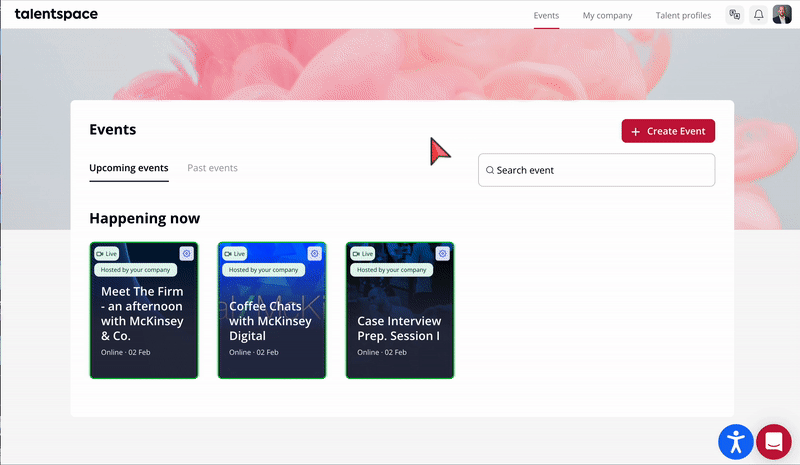Switch to Upcoming events tab
800x465 pixels.
(x=129, y=168)
